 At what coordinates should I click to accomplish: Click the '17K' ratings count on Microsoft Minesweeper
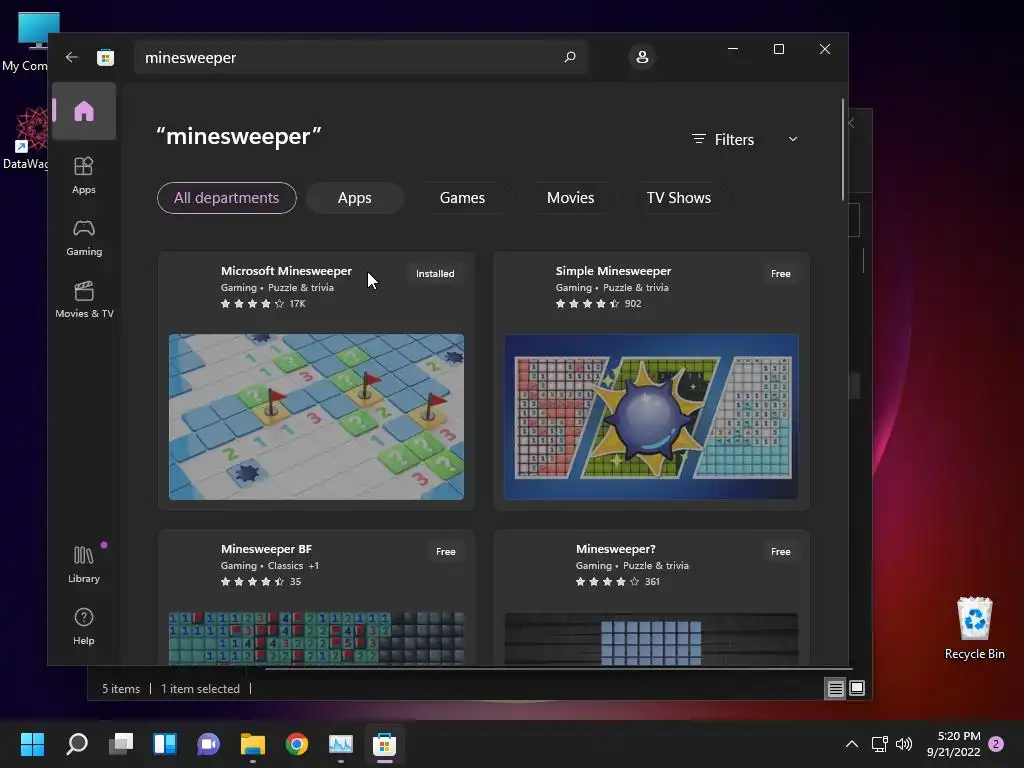click(x=297, y=304)
